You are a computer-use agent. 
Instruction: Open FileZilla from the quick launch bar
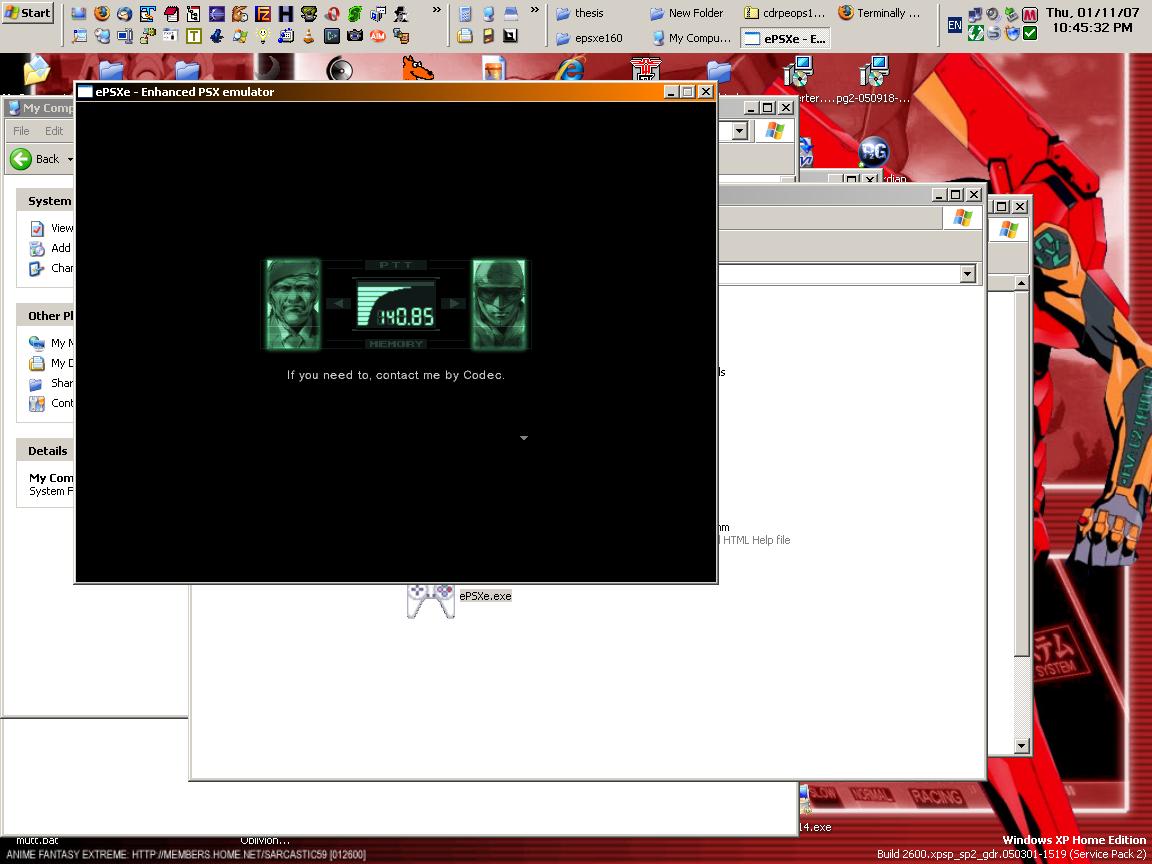[x=262, y=14]
